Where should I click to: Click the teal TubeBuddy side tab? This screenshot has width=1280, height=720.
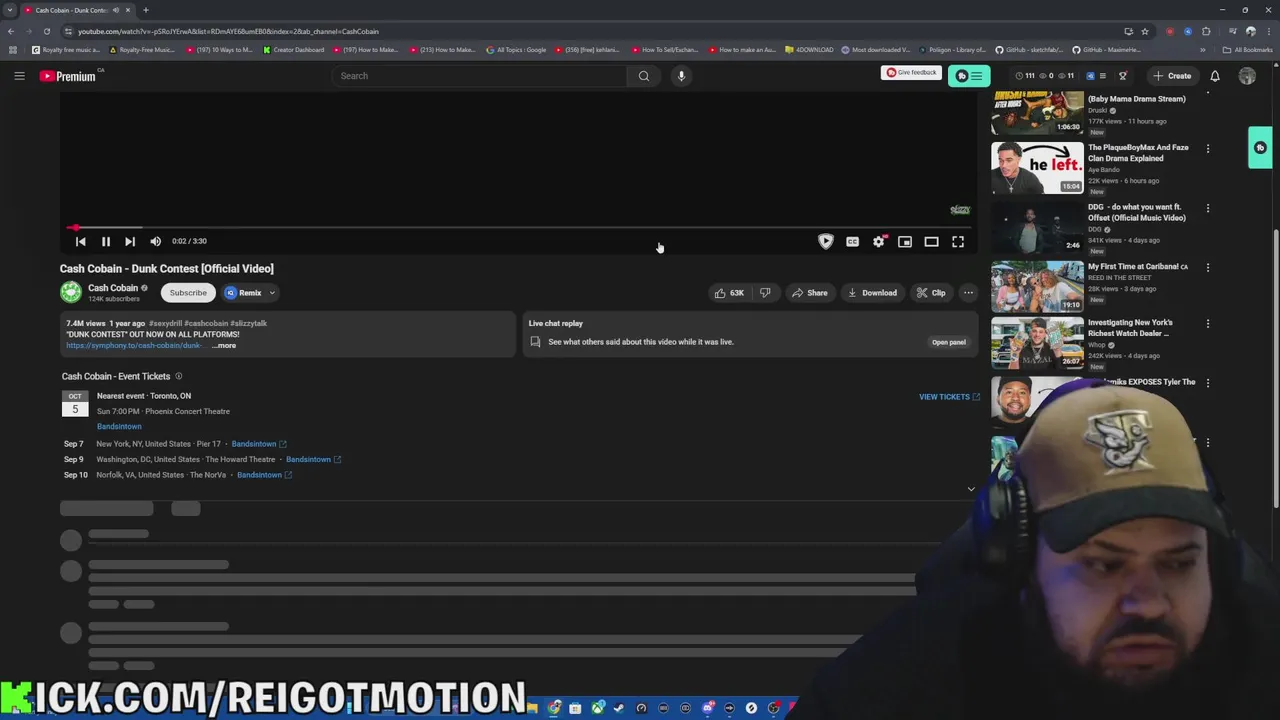pos(1260,148)
